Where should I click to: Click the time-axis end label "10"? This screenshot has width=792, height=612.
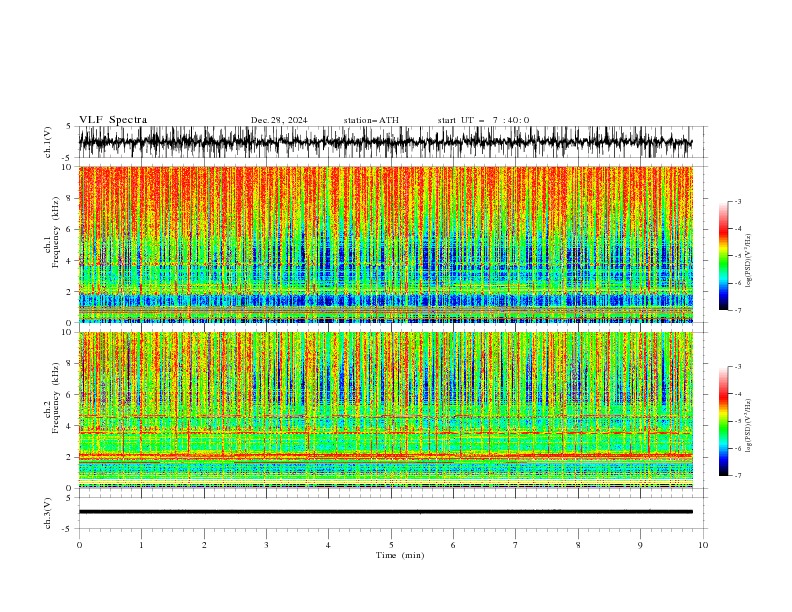[x=703, y=545]
